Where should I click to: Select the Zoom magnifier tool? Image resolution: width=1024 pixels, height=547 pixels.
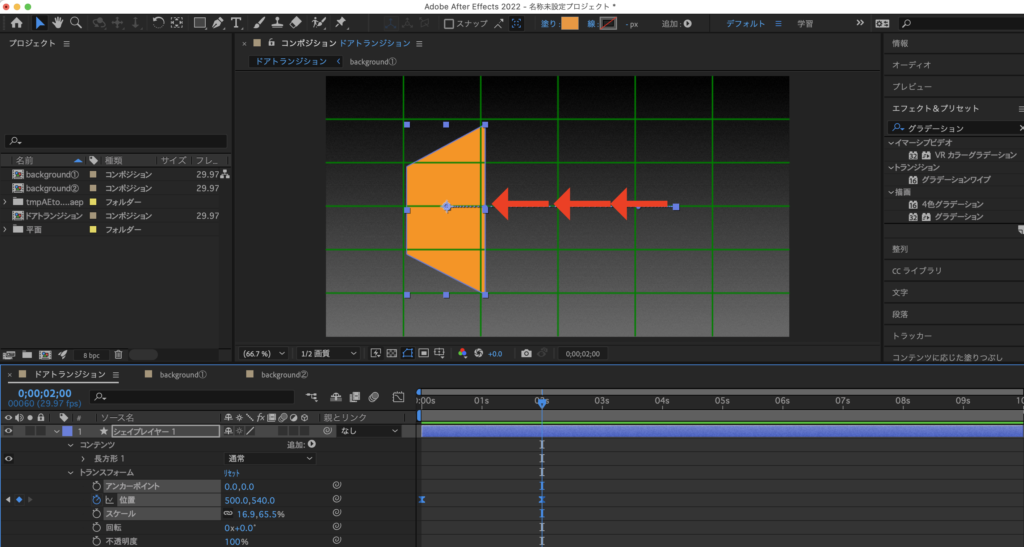pyautogui.click(x=76, y=23)
